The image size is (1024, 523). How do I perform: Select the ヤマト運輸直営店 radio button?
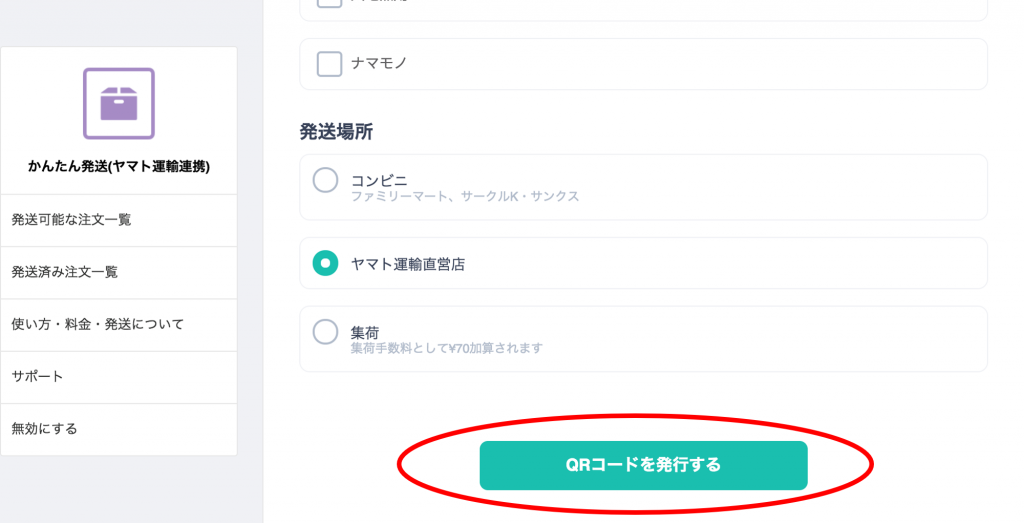click(325, 263)
